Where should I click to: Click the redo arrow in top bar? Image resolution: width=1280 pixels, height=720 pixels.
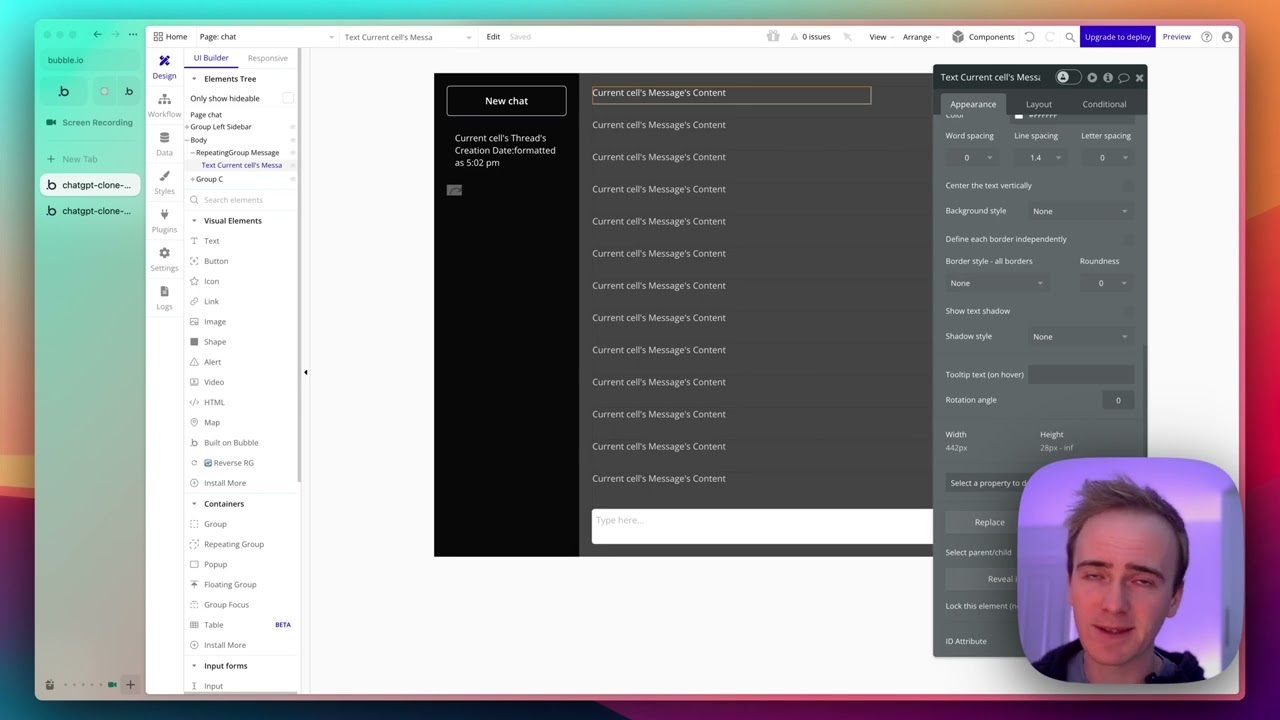point(1050,37)
